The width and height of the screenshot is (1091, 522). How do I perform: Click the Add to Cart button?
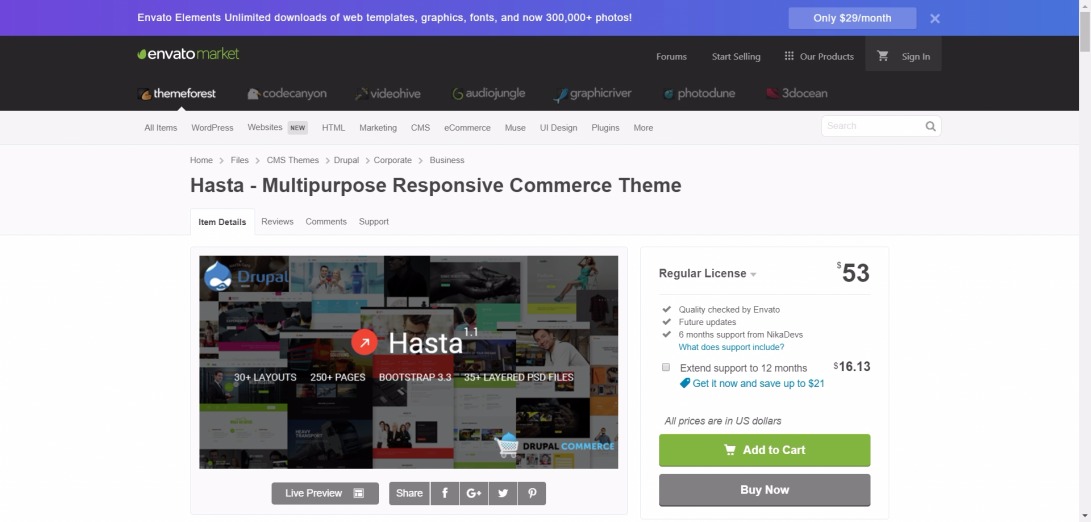tap(764, 450)
